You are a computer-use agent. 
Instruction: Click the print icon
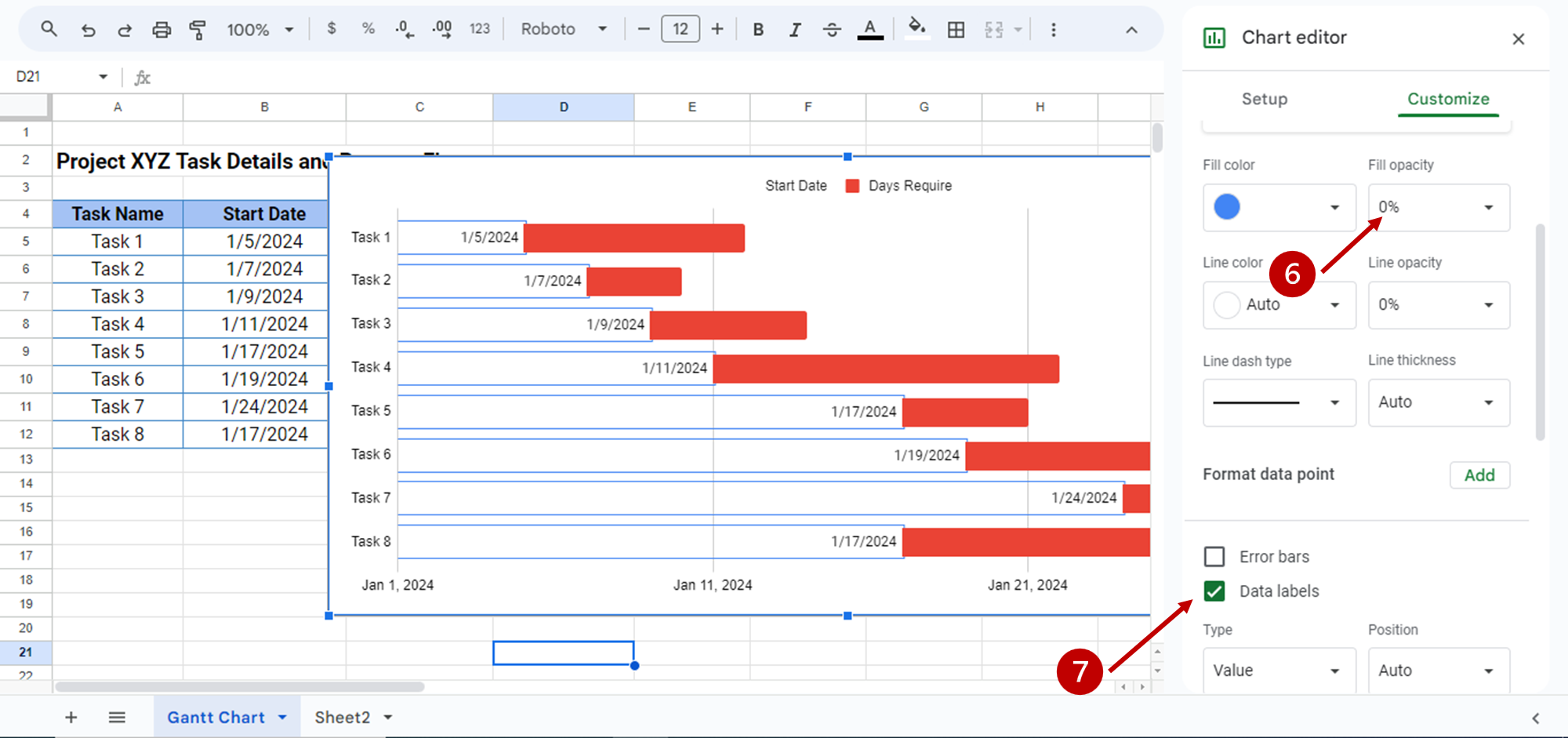[162, 30]
